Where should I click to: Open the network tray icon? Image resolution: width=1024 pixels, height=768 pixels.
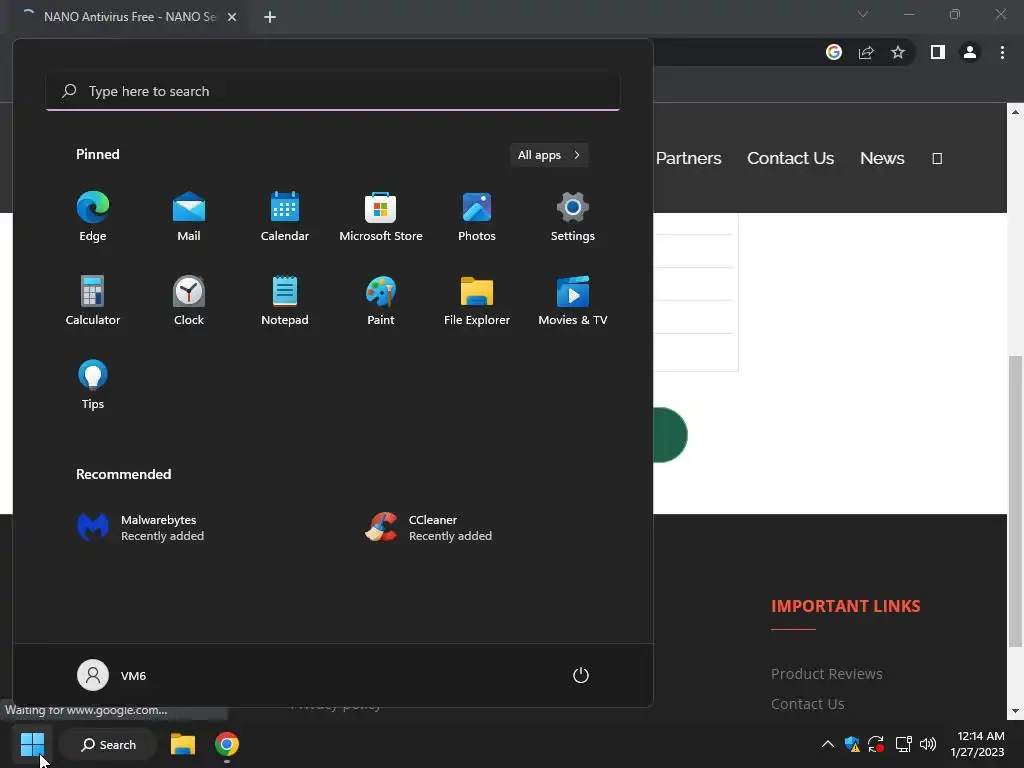[903, 744]
